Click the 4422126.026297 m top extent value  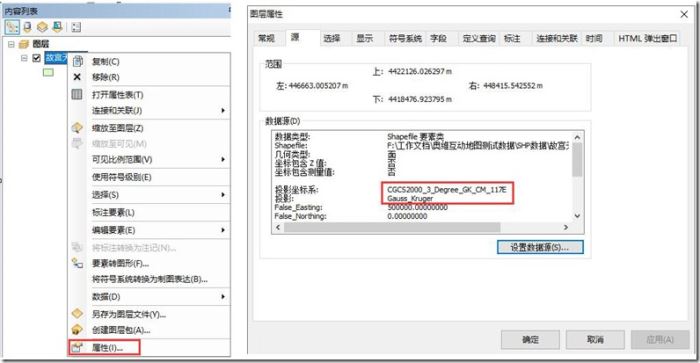420,71
